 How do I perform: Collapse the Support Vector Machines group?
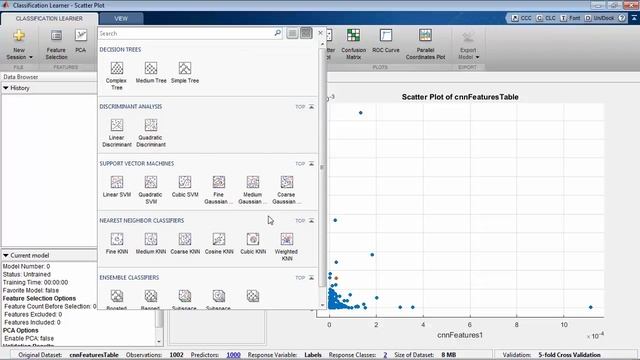(311, 164)
